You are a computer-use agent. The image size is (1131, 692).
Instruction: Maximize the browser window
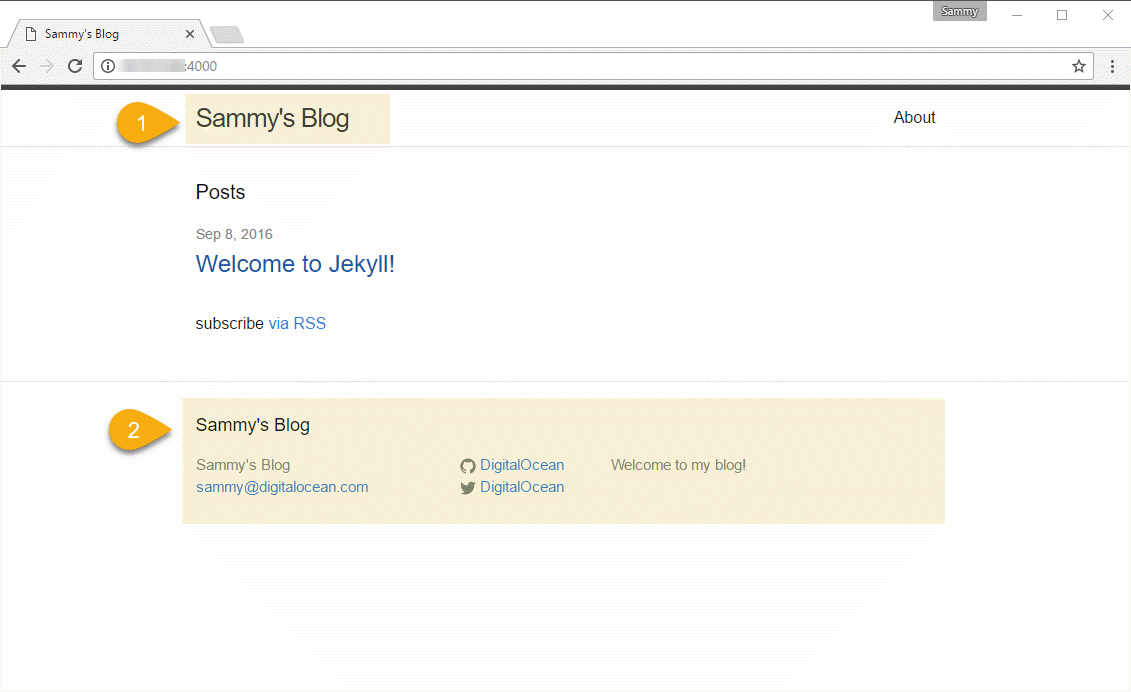click(x=1062, y=14)
